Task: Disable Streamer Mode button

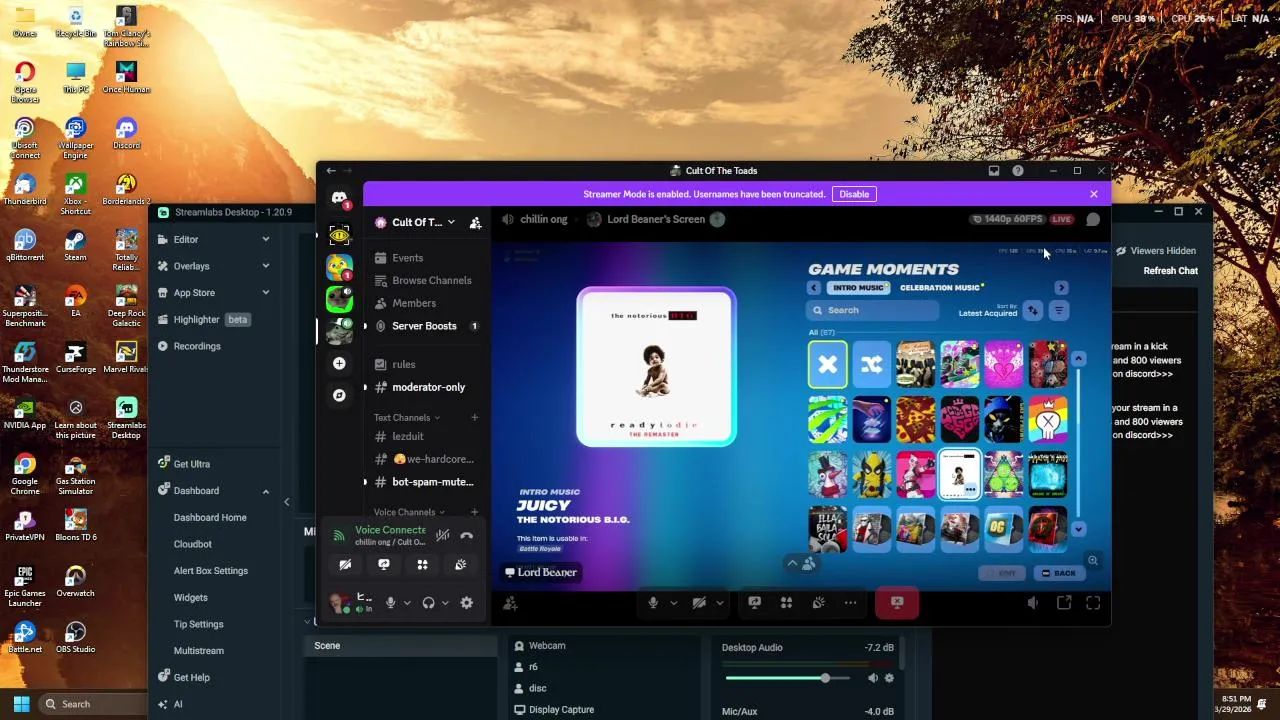Action: click(854, 194)
